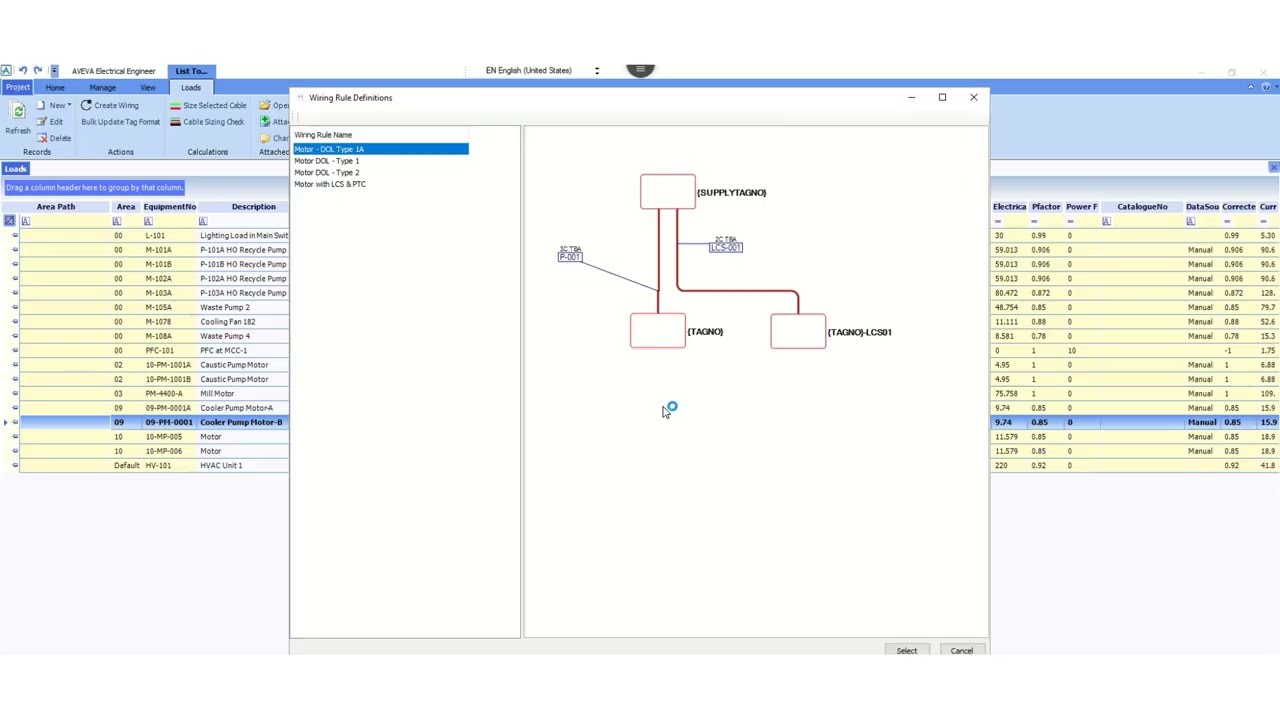
Task: Click the EquipmentNo filter condition icon
Action: coord(148,221)
